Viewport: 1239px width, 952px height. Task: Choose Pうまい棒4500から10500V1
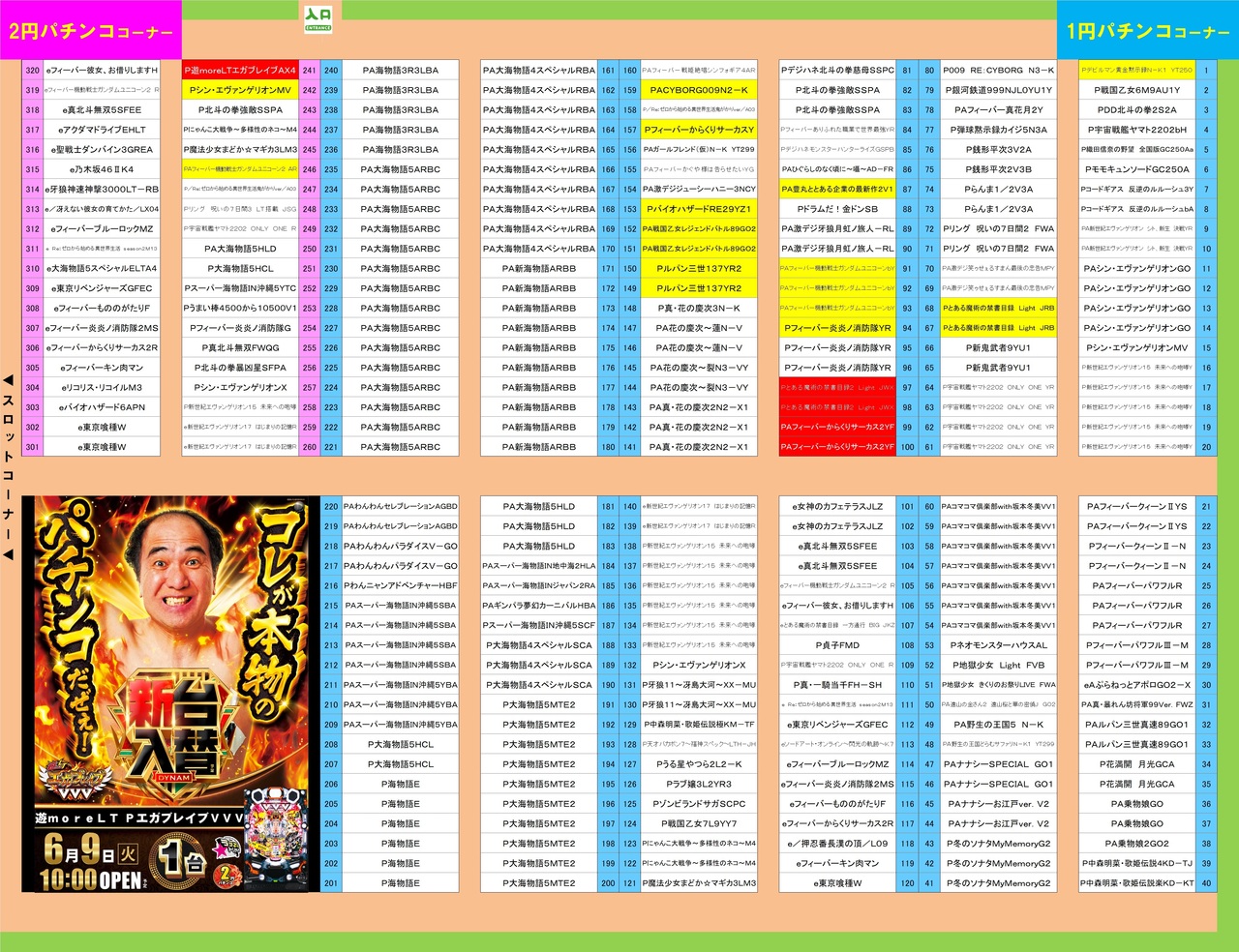point(241,309)
